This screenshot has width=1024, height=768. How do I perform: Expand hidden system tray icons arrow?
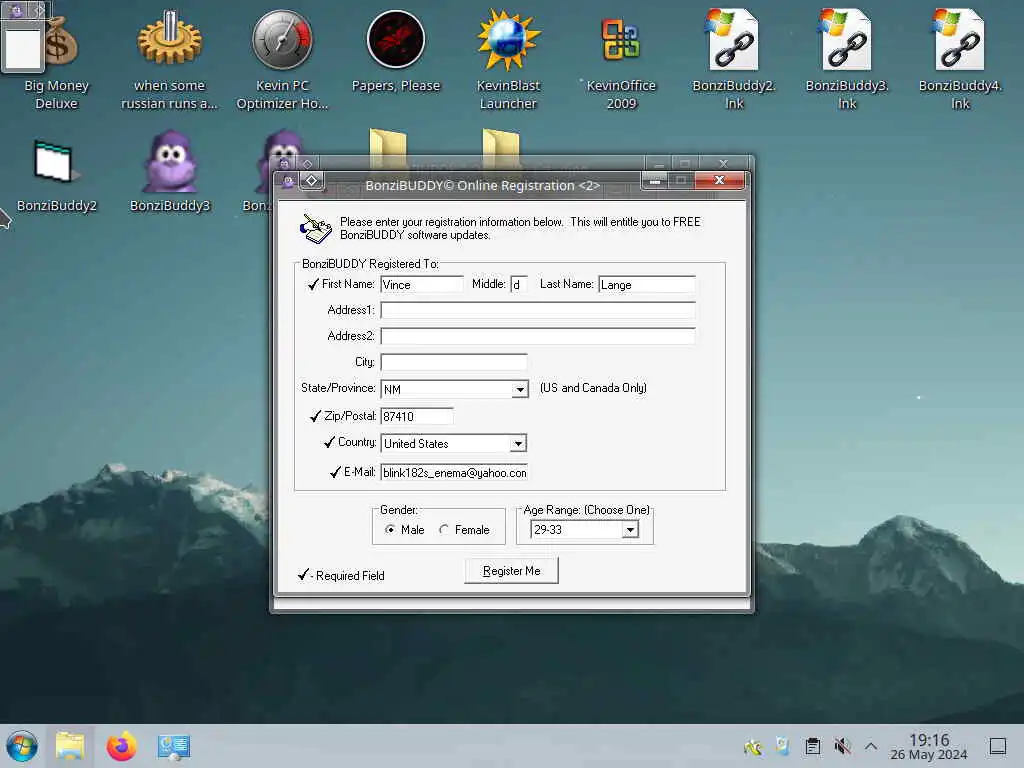871,746
